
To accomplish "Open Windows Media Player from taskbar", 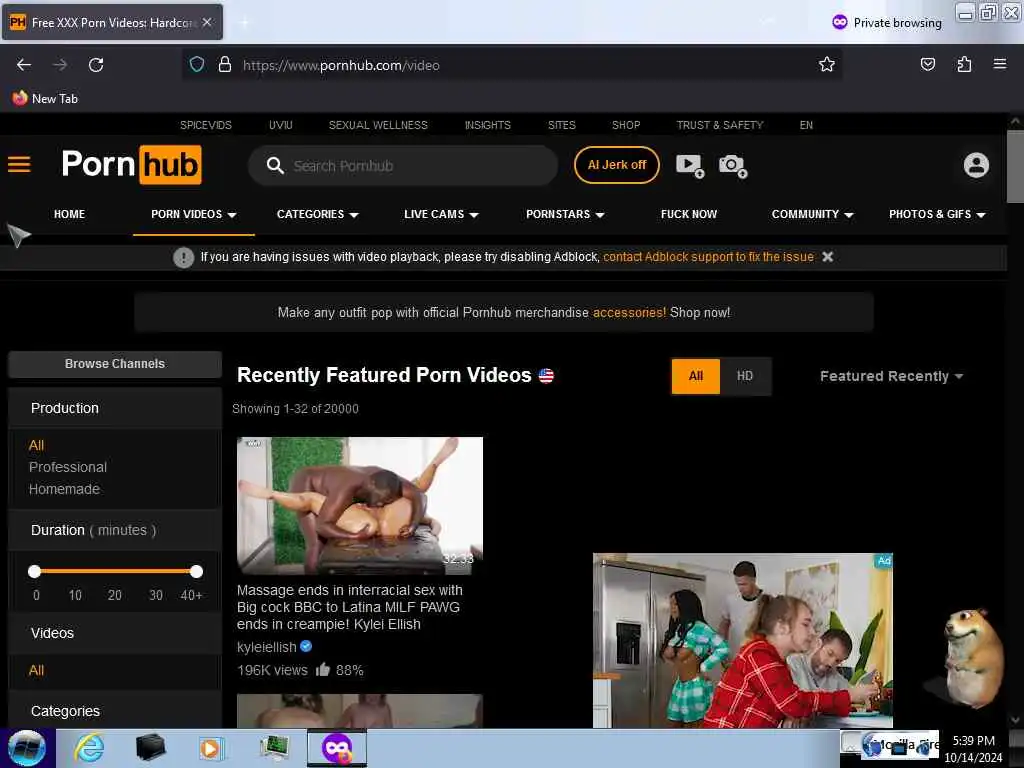I will tap(210, 748).
